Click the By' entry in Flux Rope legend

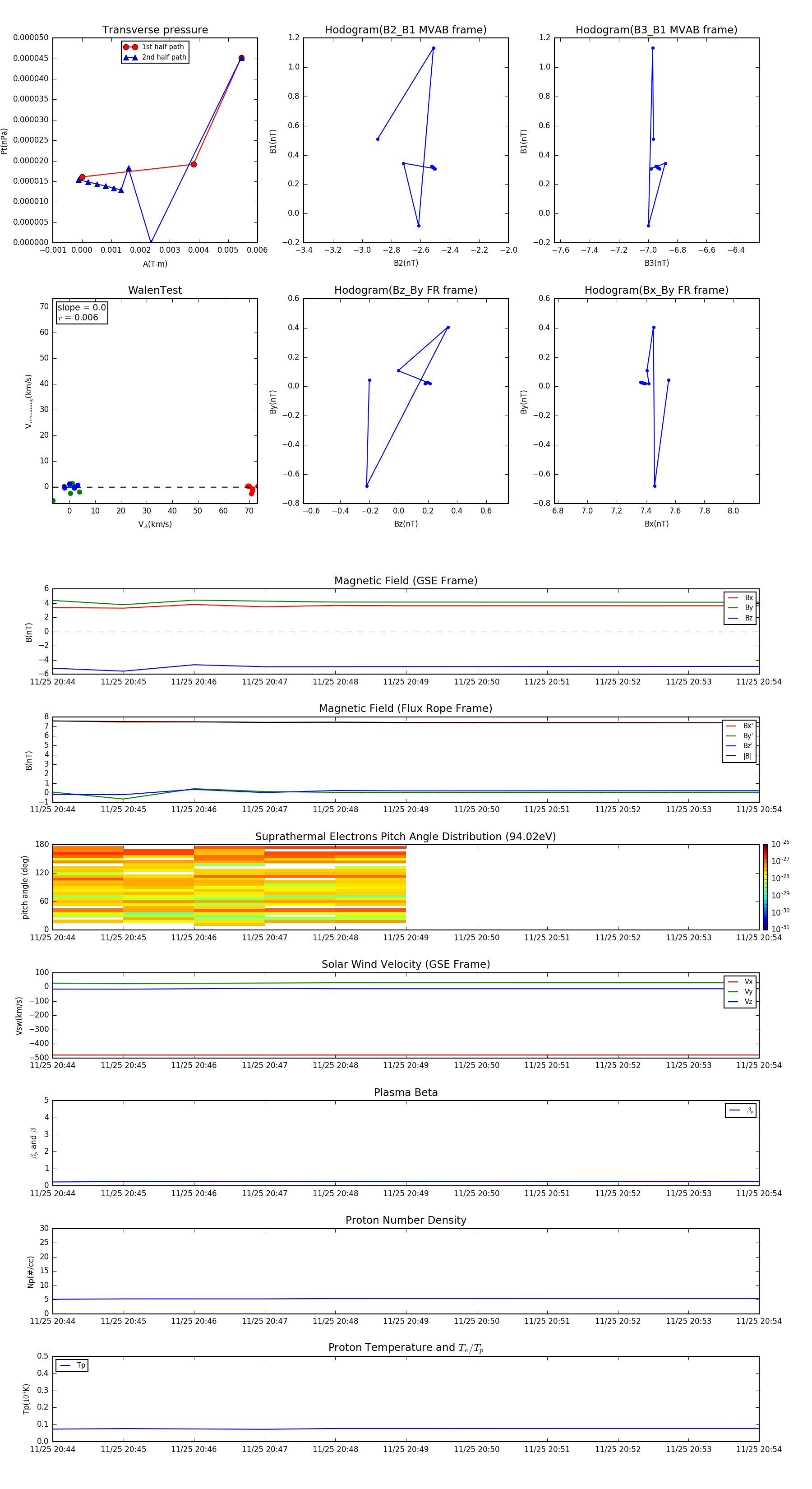pyautogui.click(x=739, y=736)
